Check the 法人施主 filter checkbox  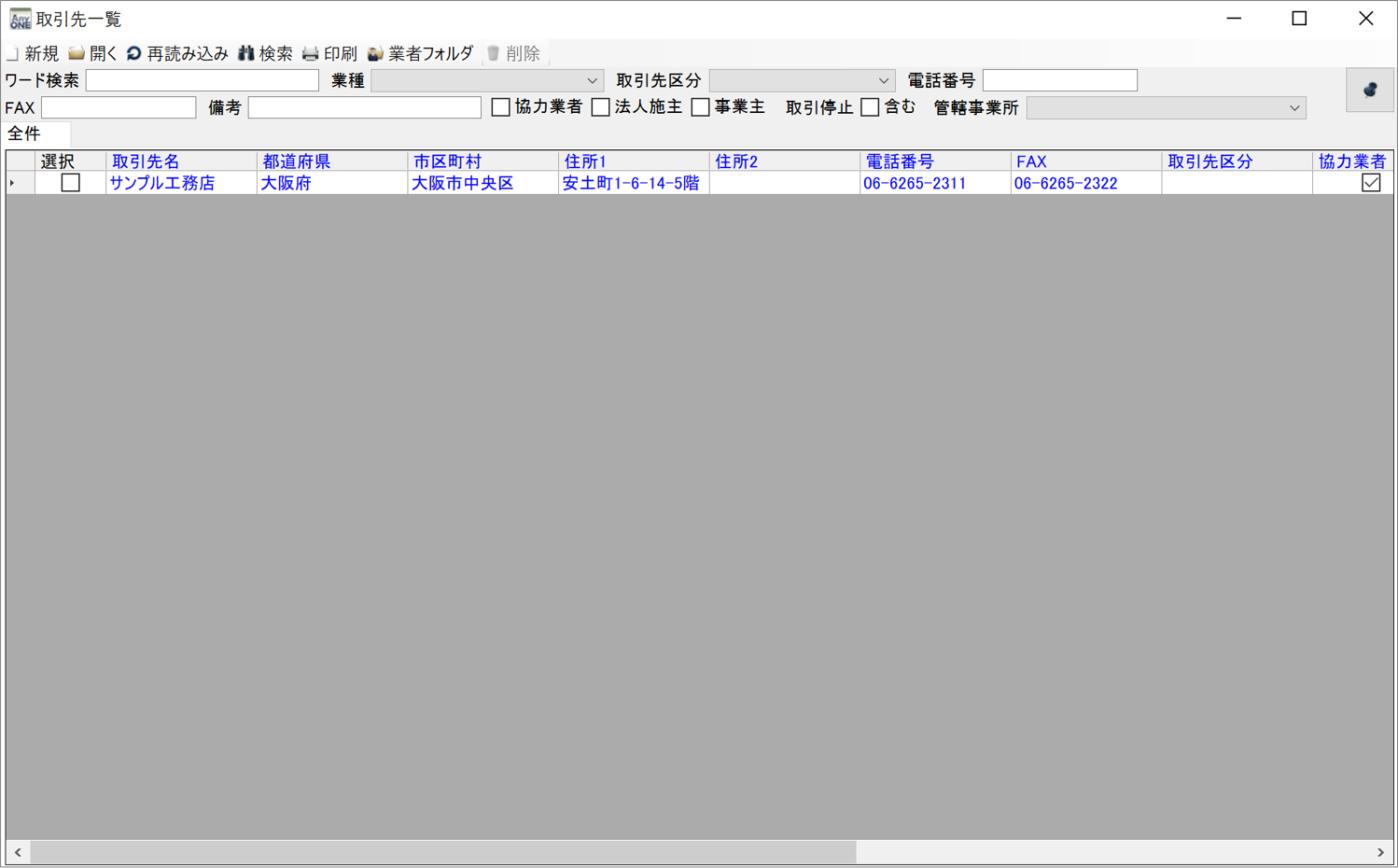point(601,107)
